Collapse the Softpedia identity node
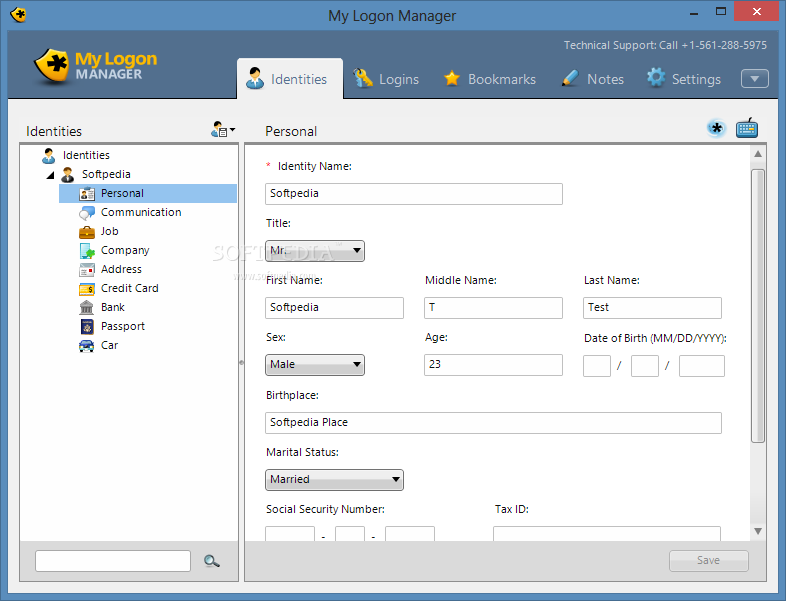The image size is (786, 601). point(50,175)
